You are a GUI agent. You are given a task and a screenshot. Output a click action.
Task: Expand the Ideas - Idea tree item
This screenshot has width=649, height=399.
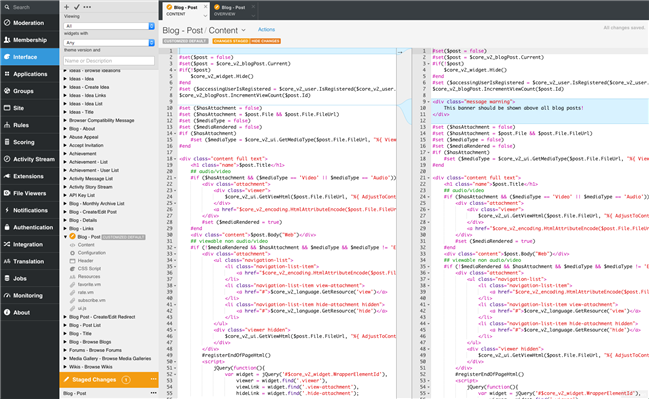click(x=65, y=79)
